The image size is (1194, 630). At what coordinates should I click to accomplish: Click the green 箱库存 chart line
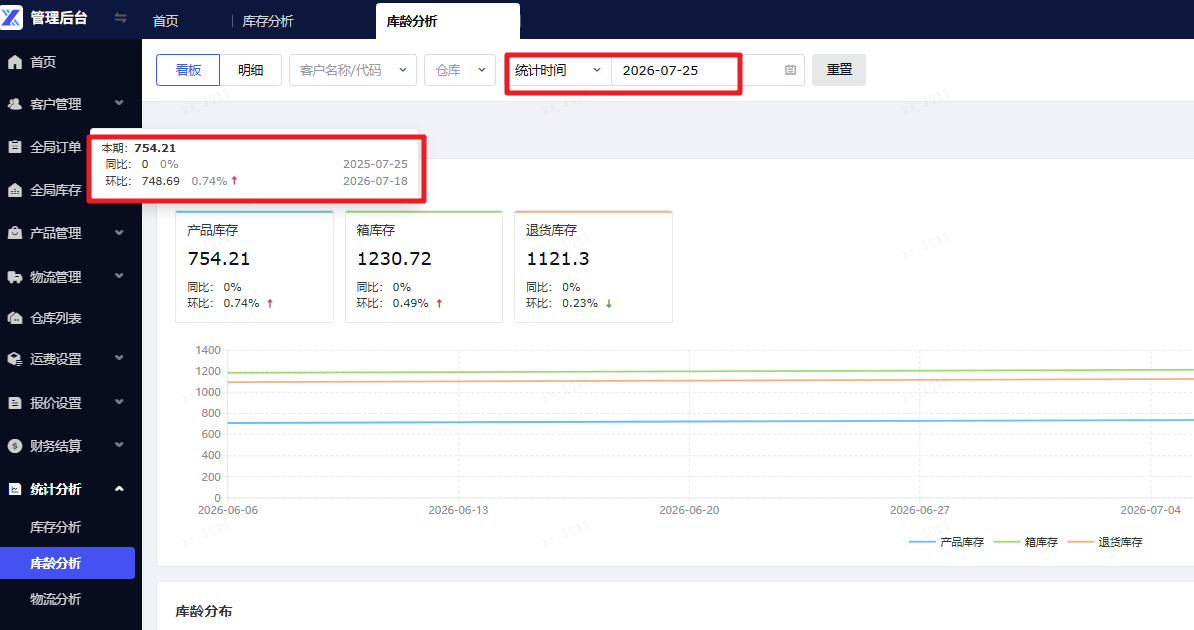click(711, 372)
